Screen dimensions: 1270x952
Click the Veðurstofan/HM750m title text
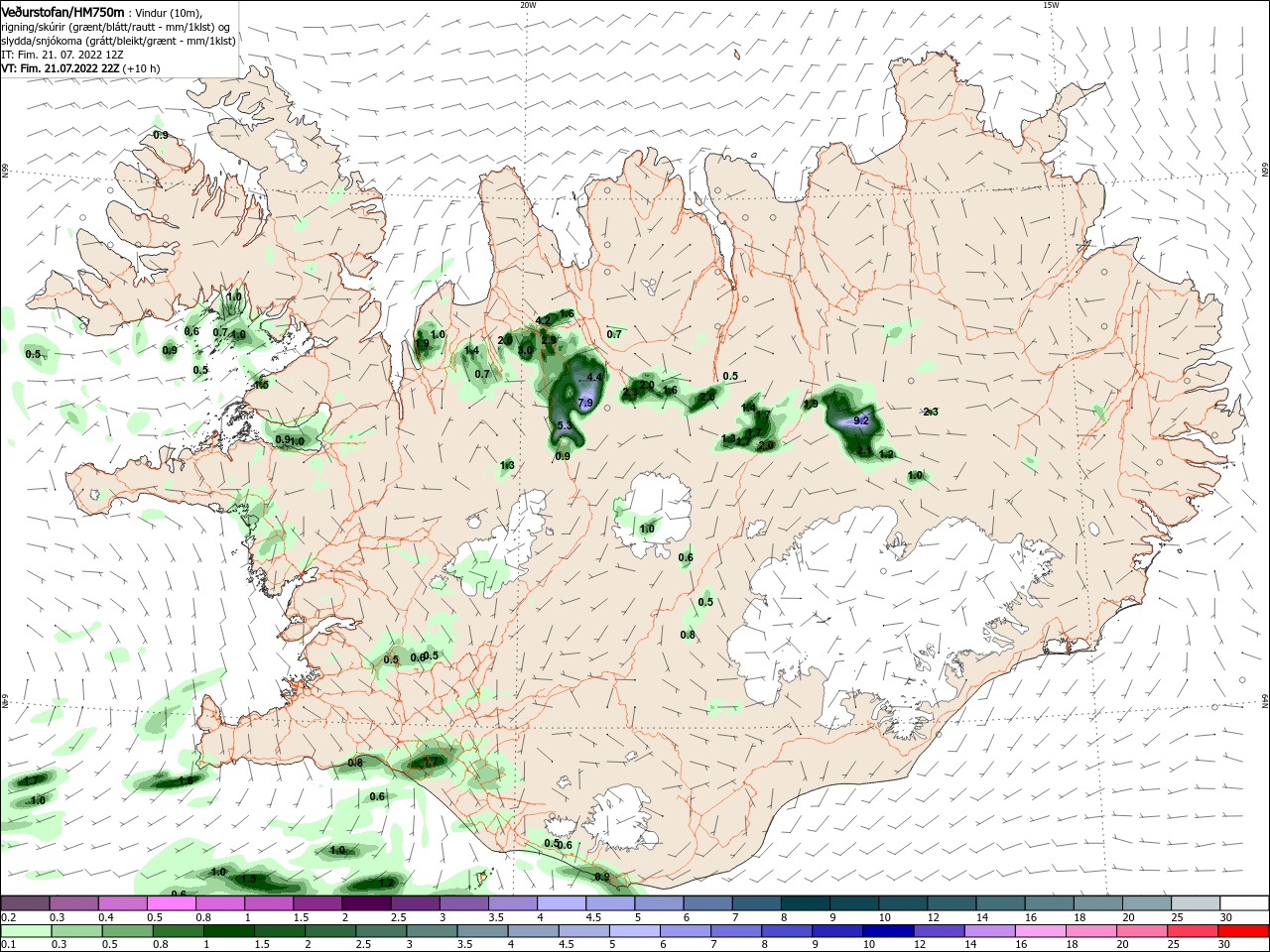coord(63,11)
